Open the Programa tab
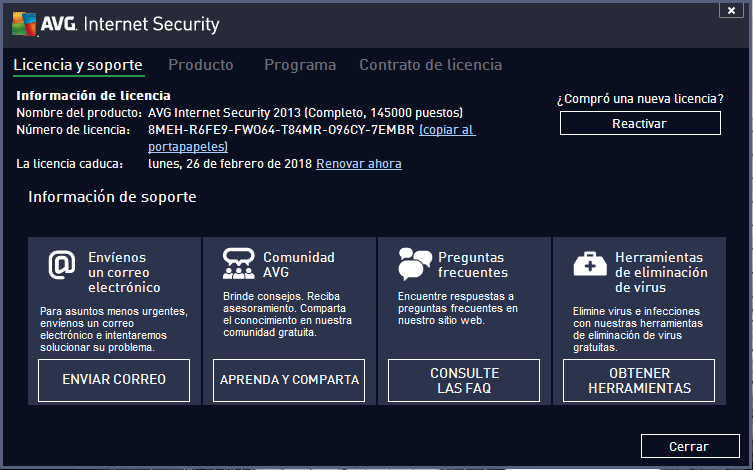Image resolution: width=753 pixels, height=470 pixels. point(300,65)
